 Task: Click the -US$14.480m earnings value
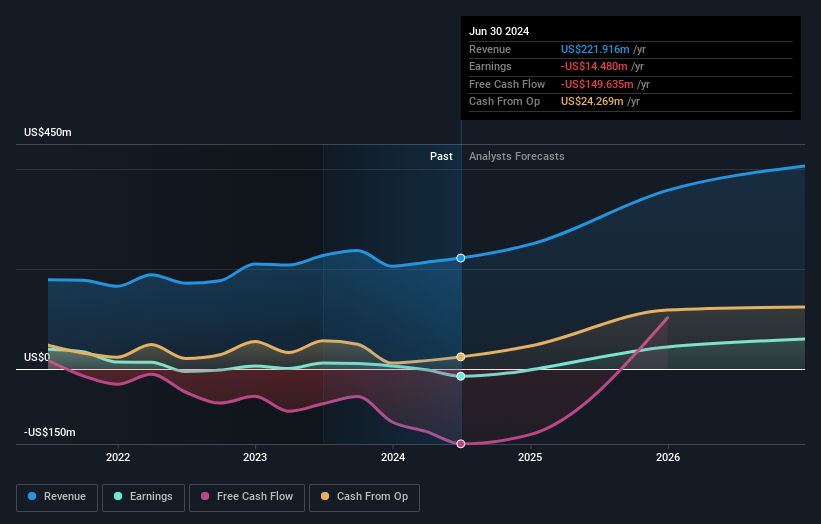pos(594,66)
